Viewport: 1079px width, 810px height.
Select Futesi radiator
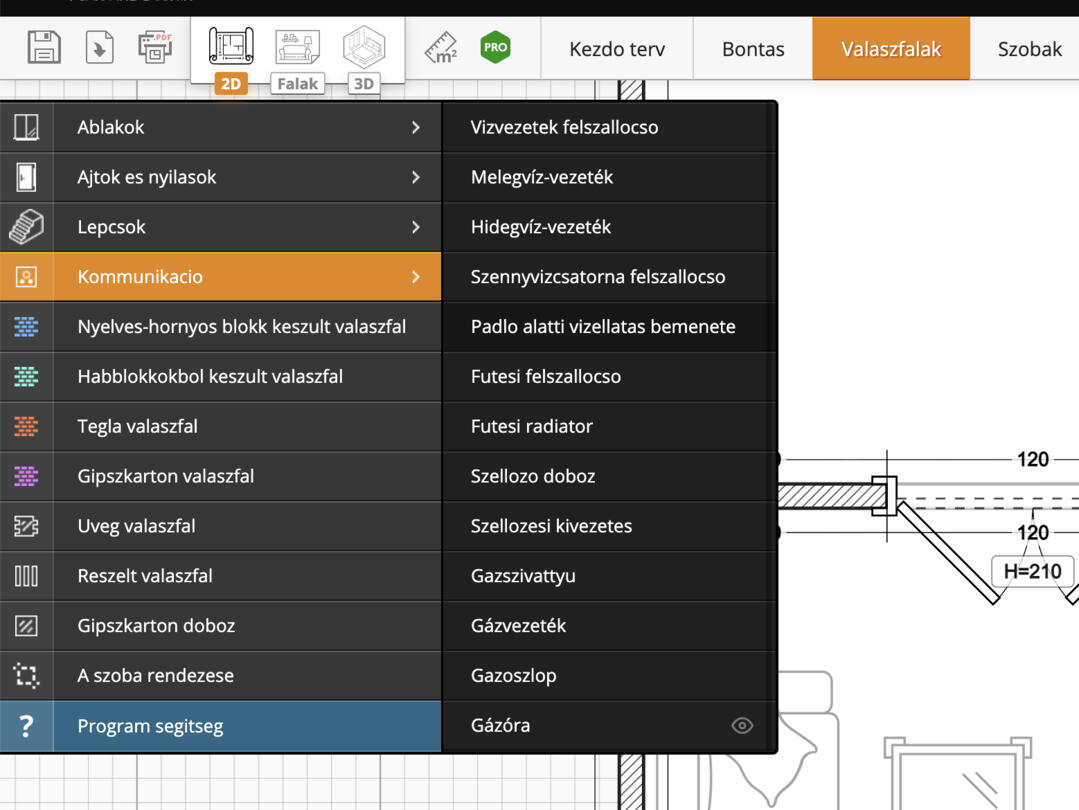[610, 427]
